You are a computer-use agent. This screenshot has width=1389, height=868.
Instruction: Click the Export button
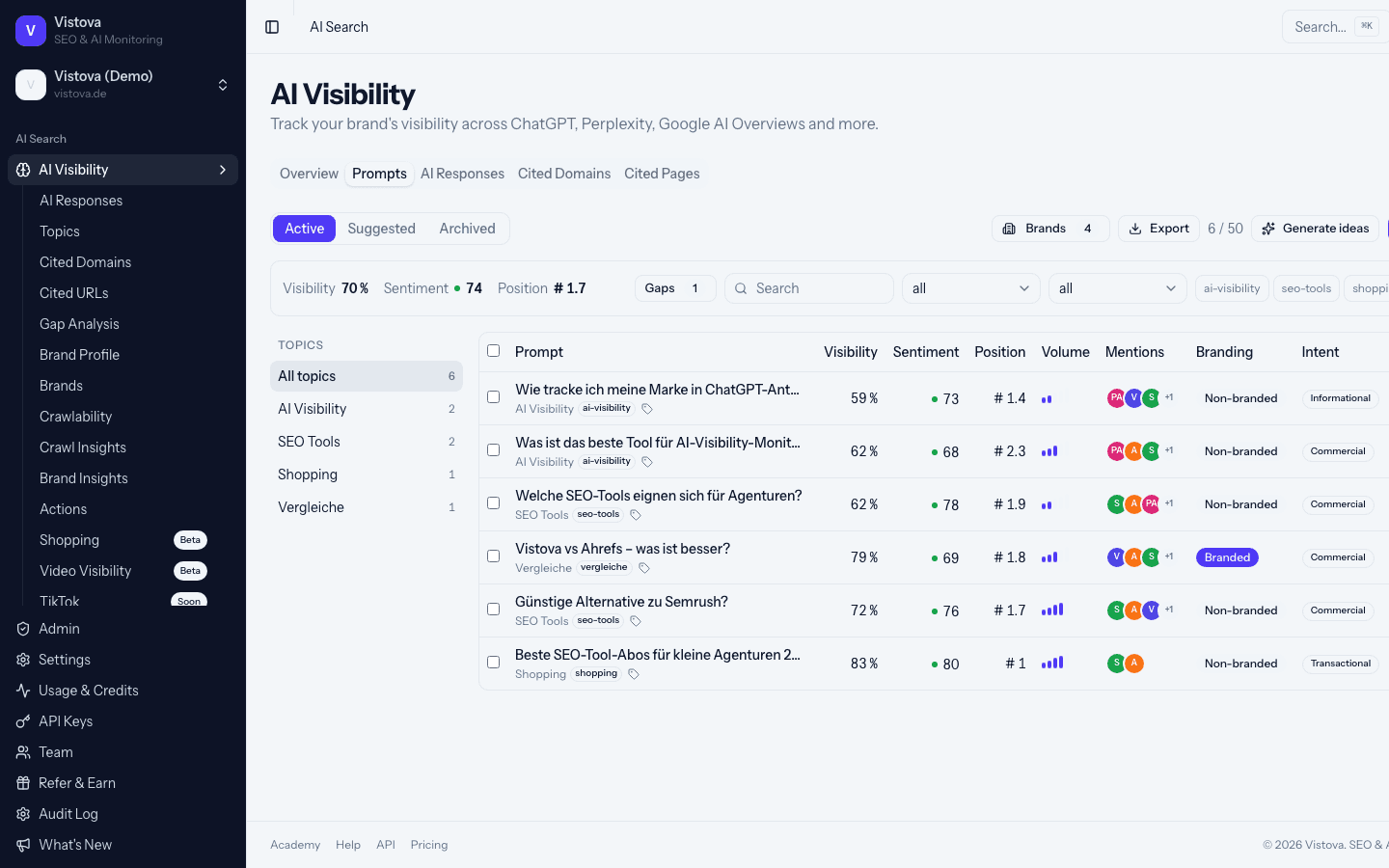point(1158,229)
